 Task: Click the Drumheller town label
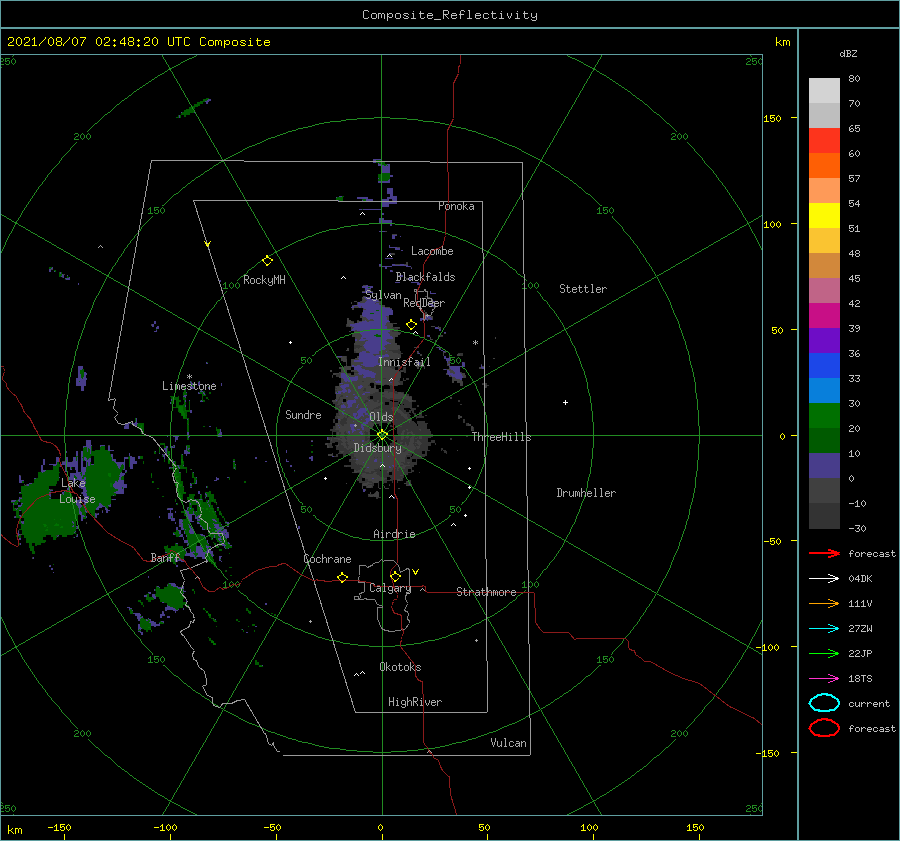(586, 493)
